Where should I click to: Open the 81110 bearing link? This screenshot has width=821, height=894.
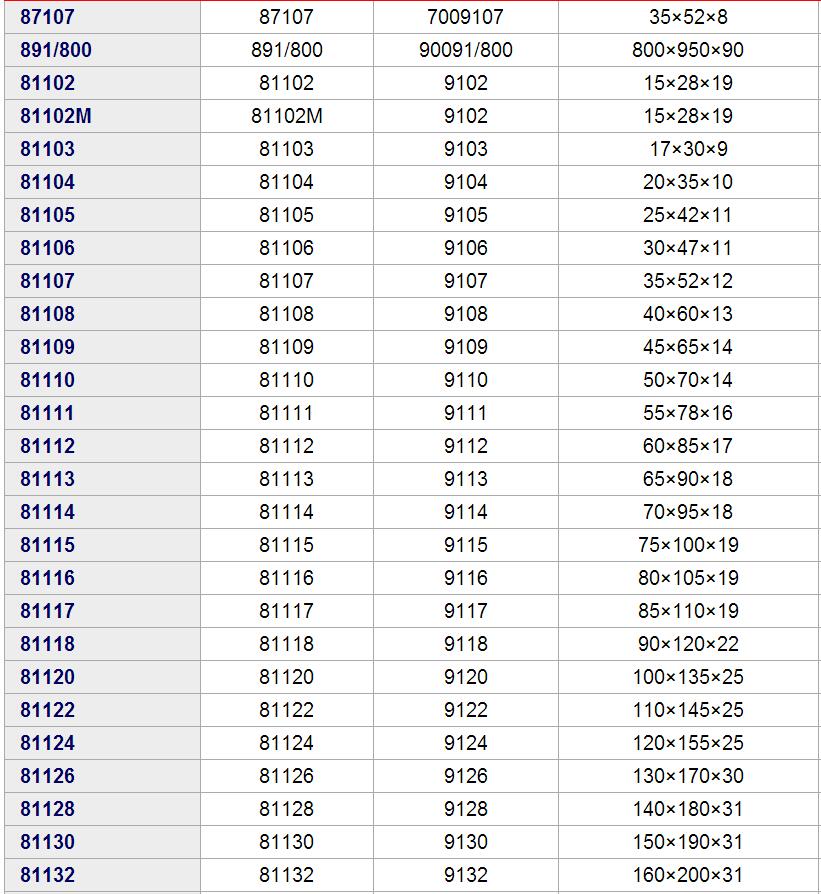47,380
